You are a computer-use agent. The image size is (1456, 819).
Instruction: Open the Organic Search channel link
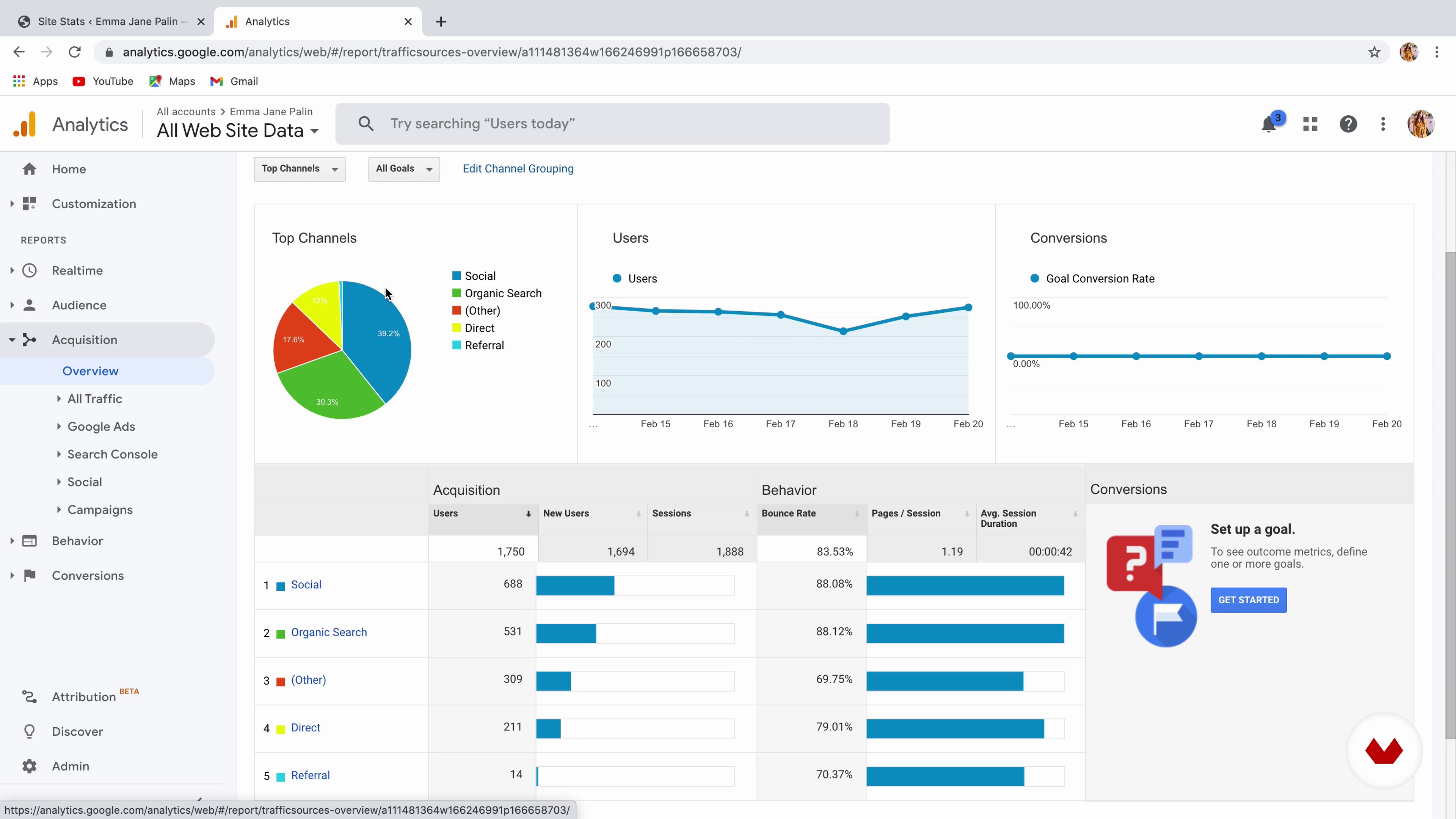(328, 632)
